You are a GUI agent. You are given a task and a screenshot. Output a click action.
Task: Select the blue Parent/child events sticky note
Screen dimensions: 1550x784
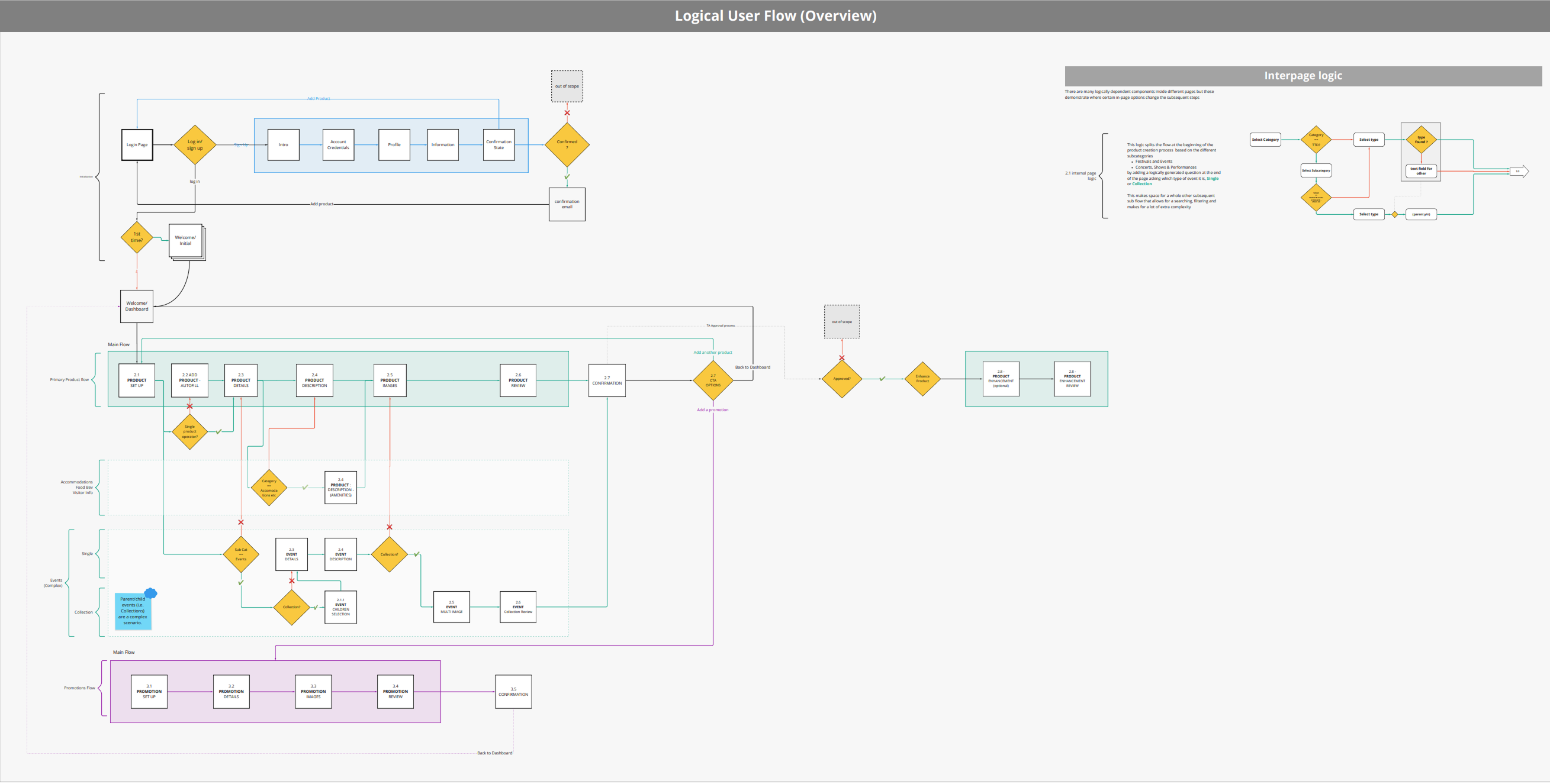(x=133, y=612)
